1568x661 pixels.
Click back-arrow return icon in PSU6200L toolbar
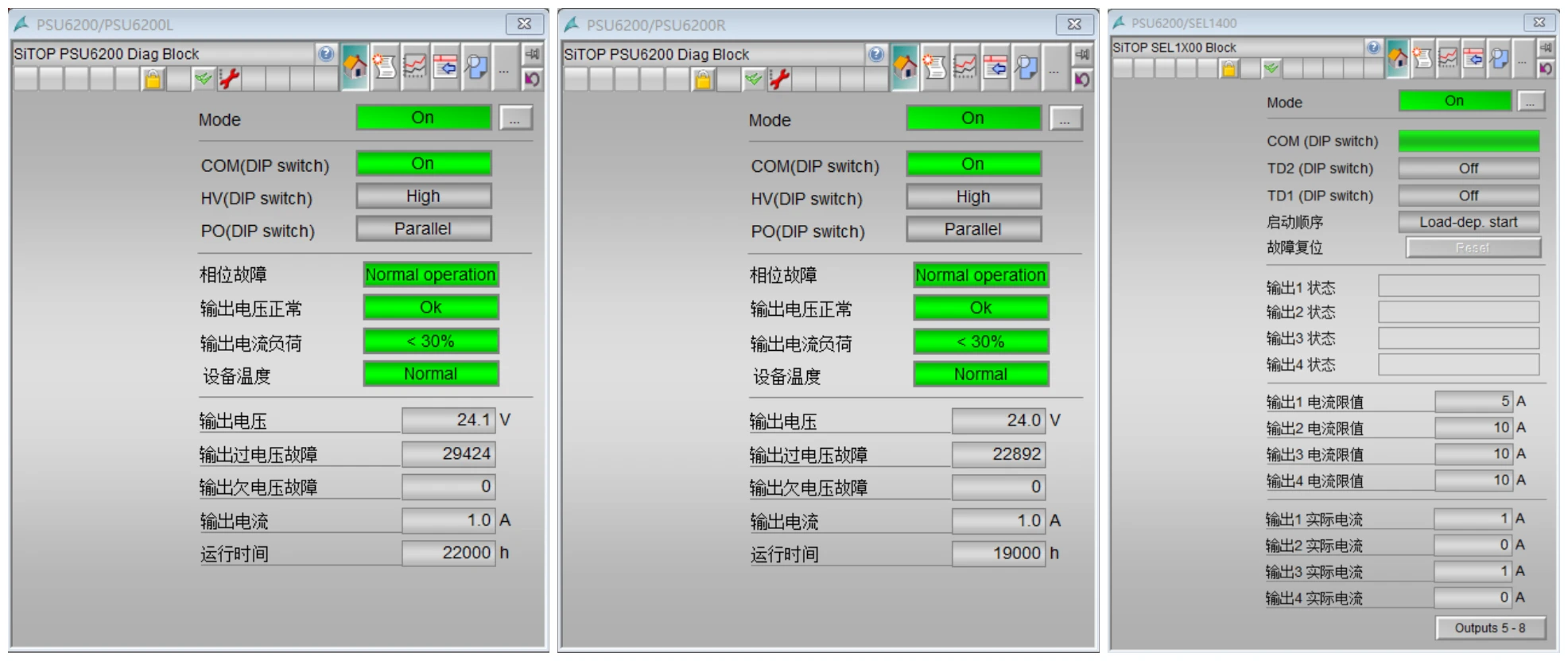[x=532, y=79]
